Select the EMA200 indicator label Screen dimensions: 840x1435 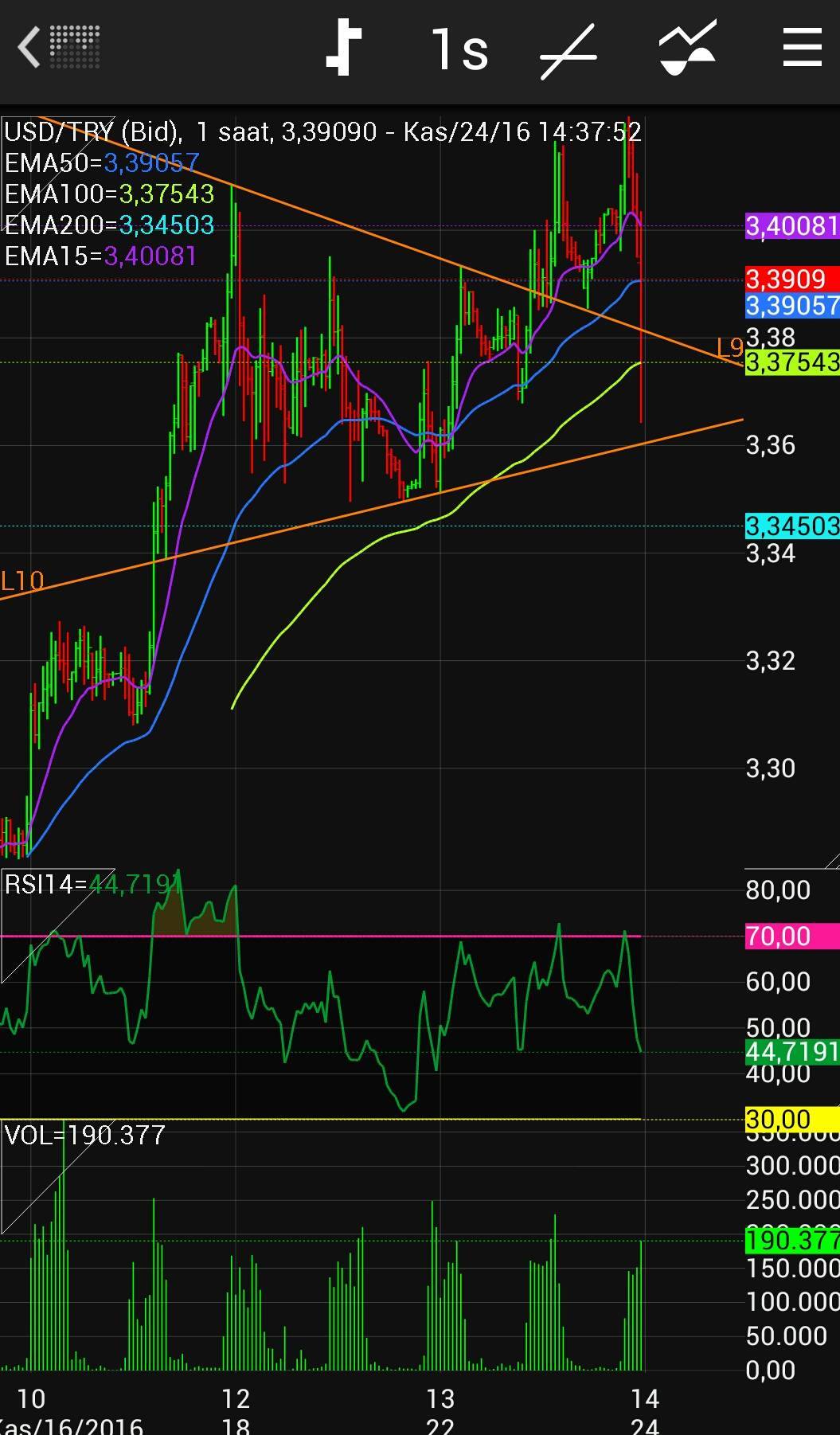pos(109,225)
